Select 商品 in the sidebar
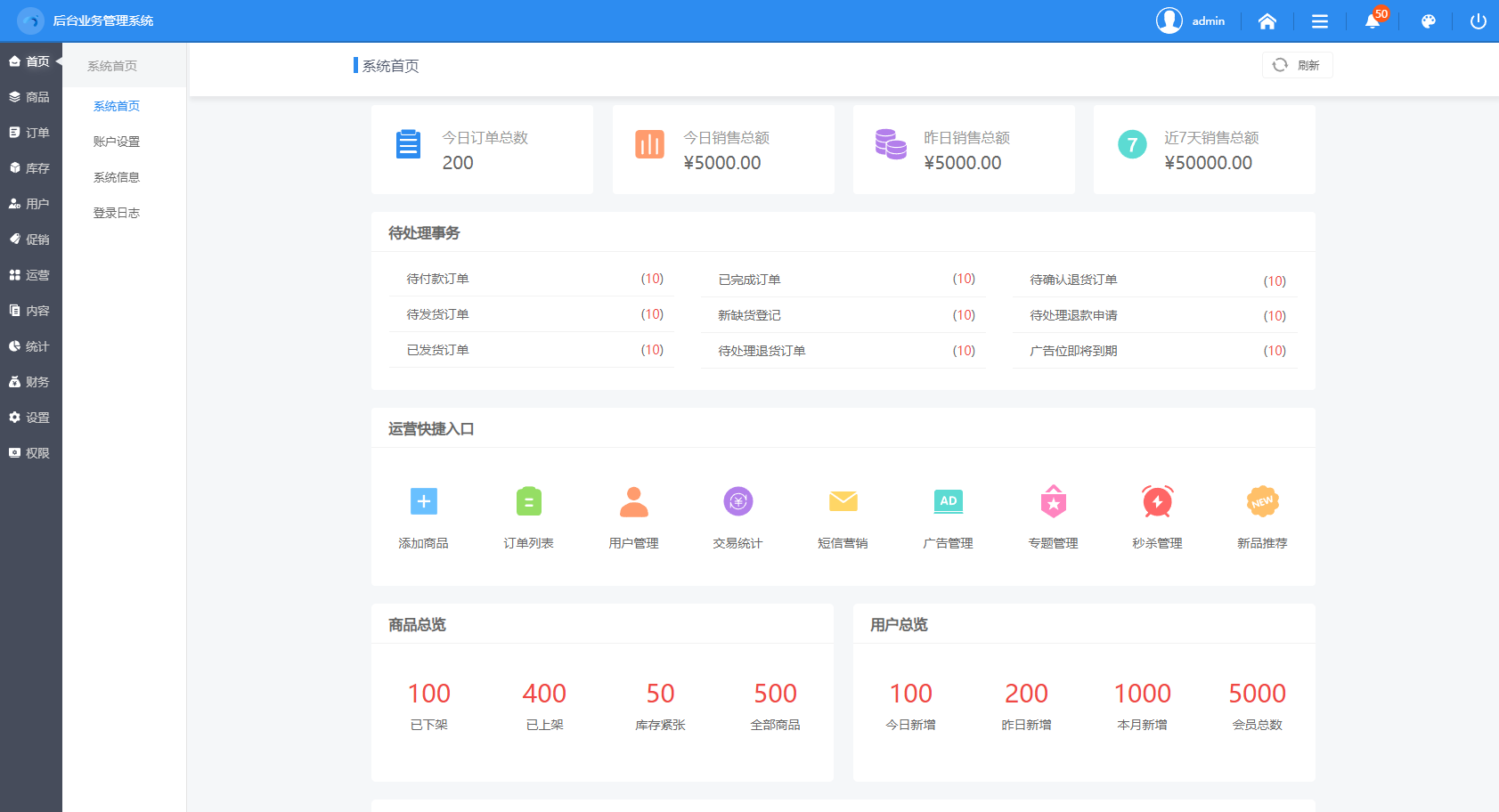1499x812 pixels. 30,97
